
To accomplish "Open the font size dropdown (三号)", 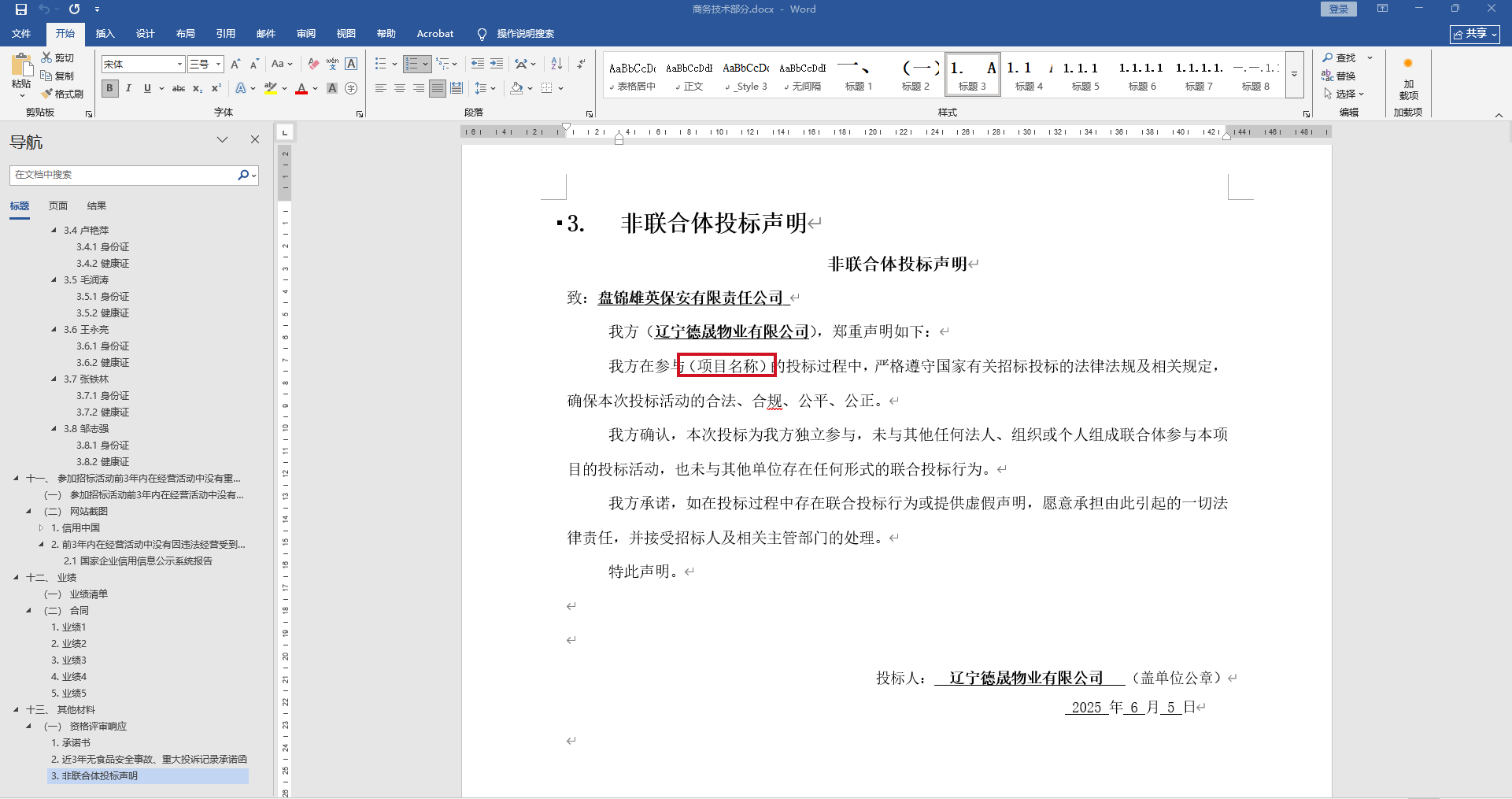I will 218,65.
